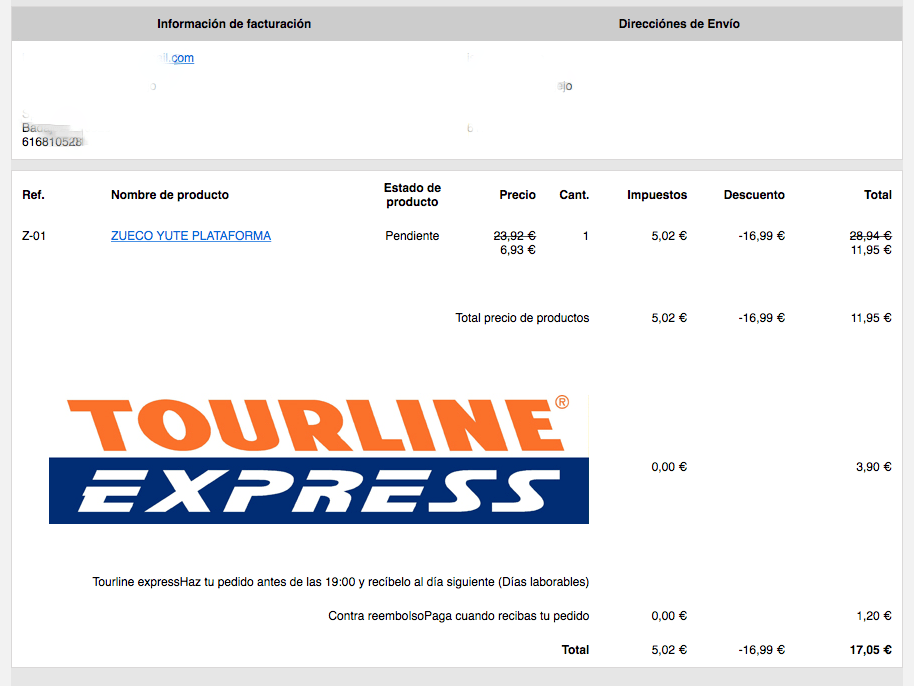Click the 'Pendiente' product status

point(412,235)
